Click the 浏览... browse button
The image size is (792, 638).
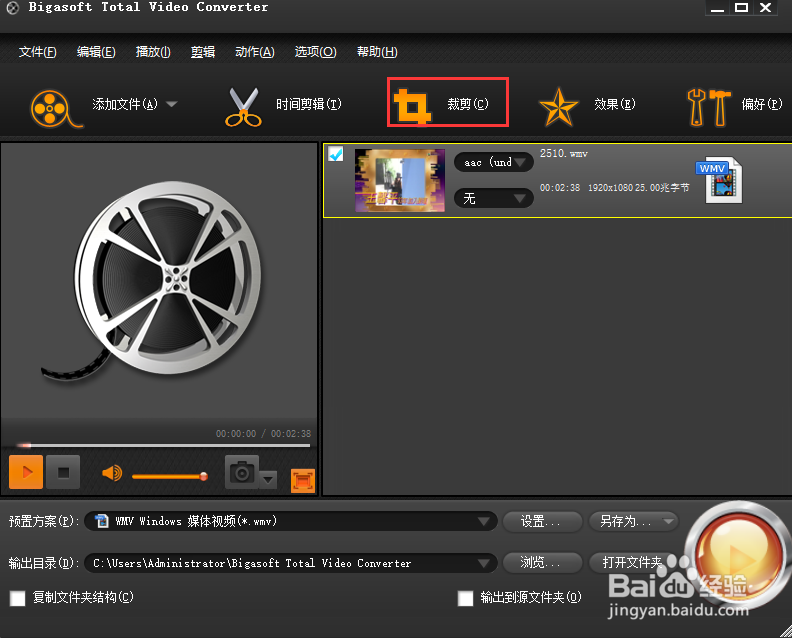pos(542,562)
